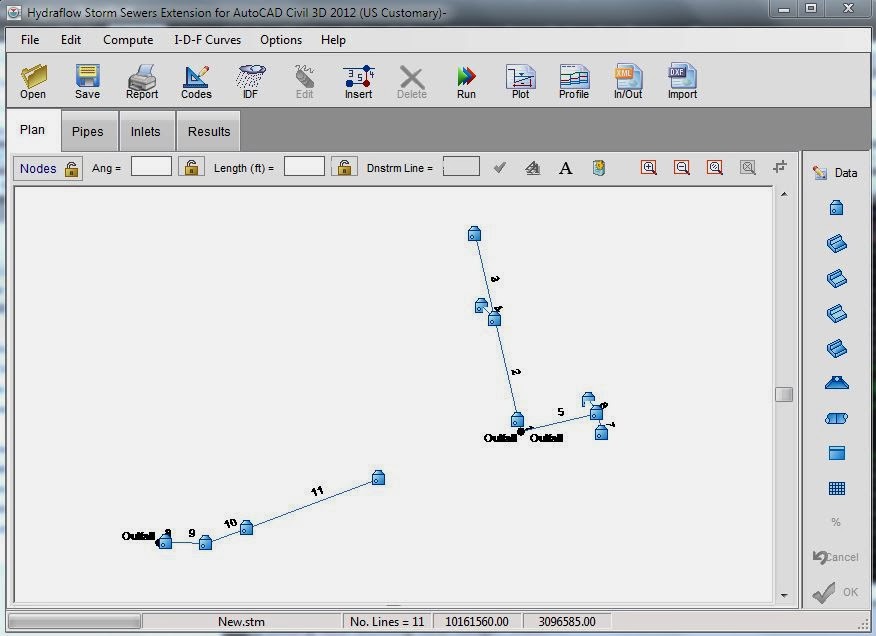Open the Compute menu
The height and width of the screenshot is (636, 876).
click(x=128, y=40)
